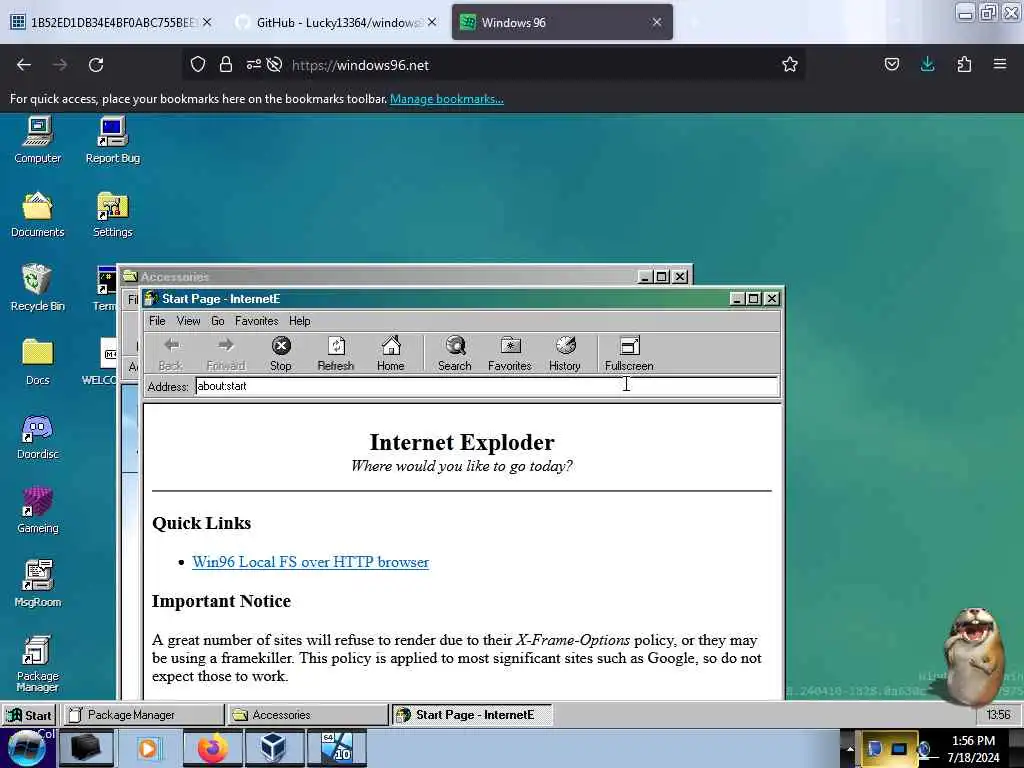Bookmark page with the star icon
Image resolution: width=1024 pixels, height=768 pixels.
coord(790,65)
